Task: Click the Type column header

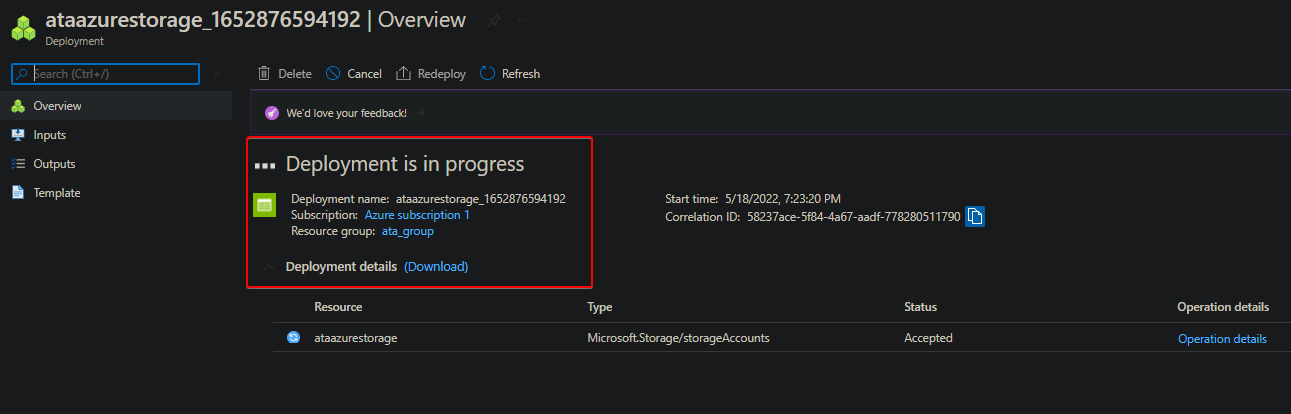Action: (x=600, y=307)
